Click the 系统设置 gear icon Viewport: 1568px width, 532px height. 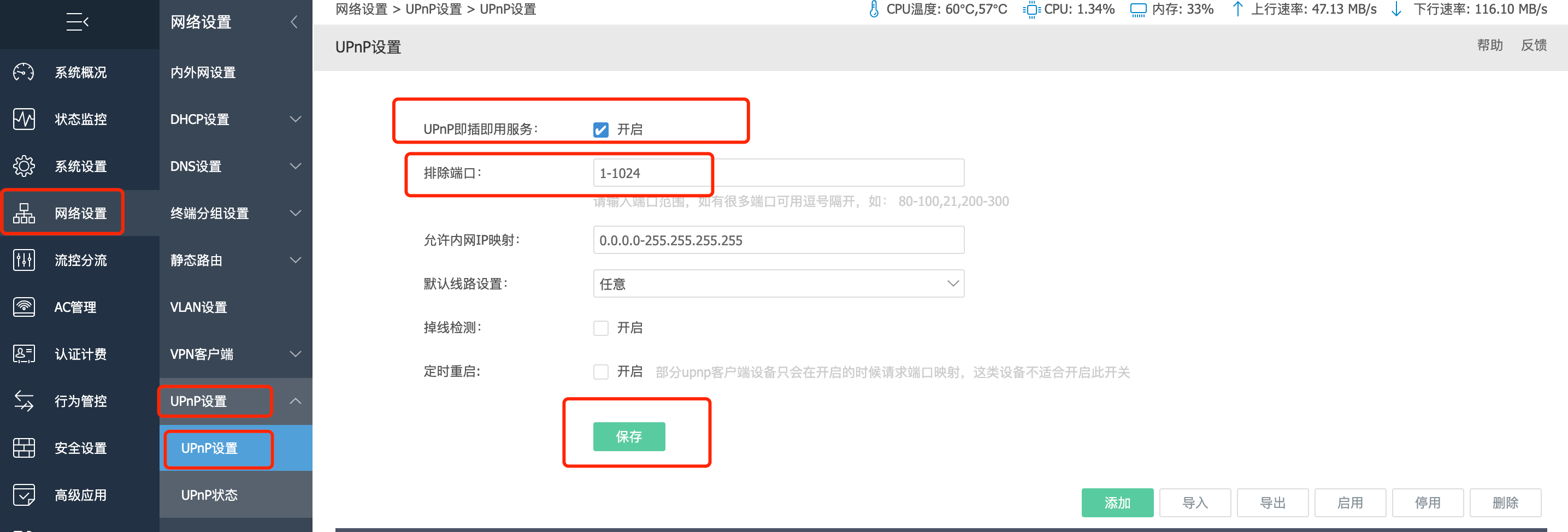coord(23,166)
